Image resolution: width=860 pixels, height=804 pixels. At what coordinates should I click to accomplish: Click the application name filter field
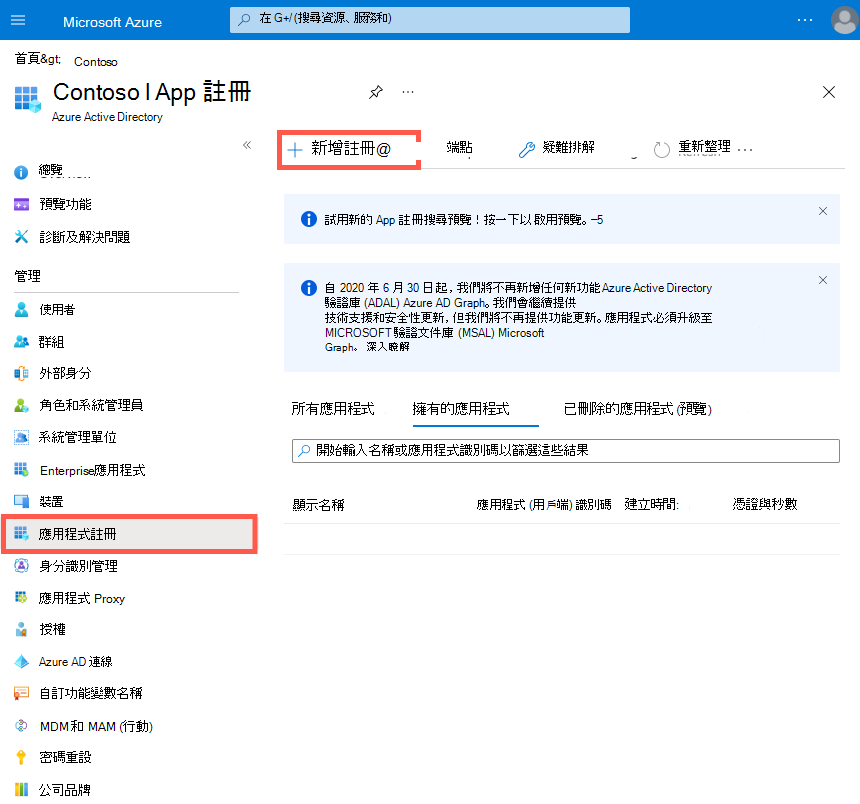point(565,451)
